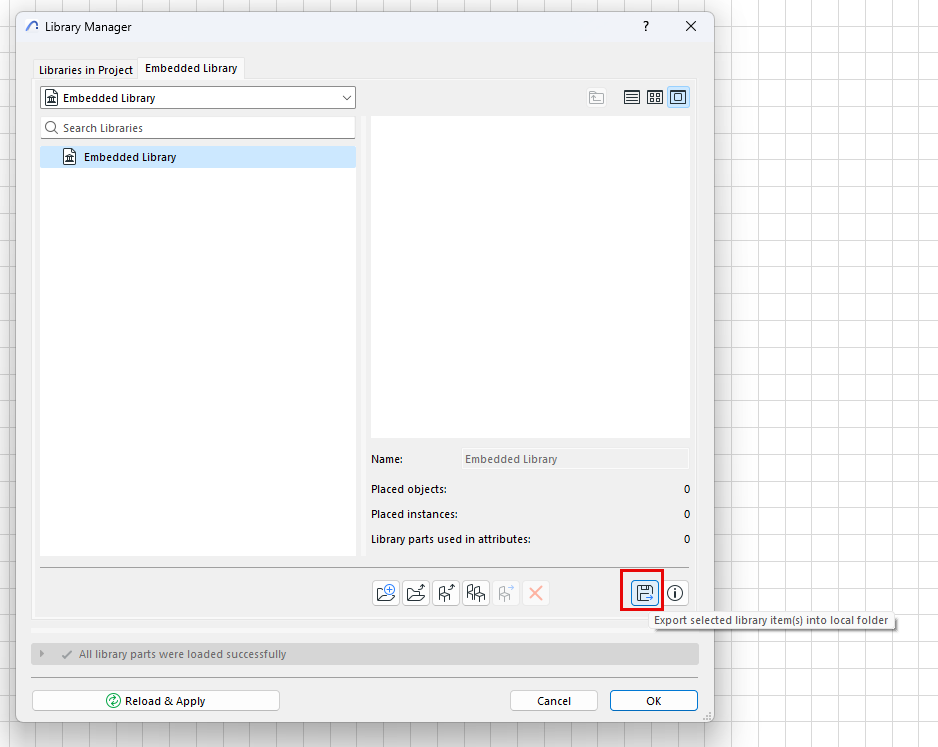Click the question mark help button
938x747 pixels.
646,27
